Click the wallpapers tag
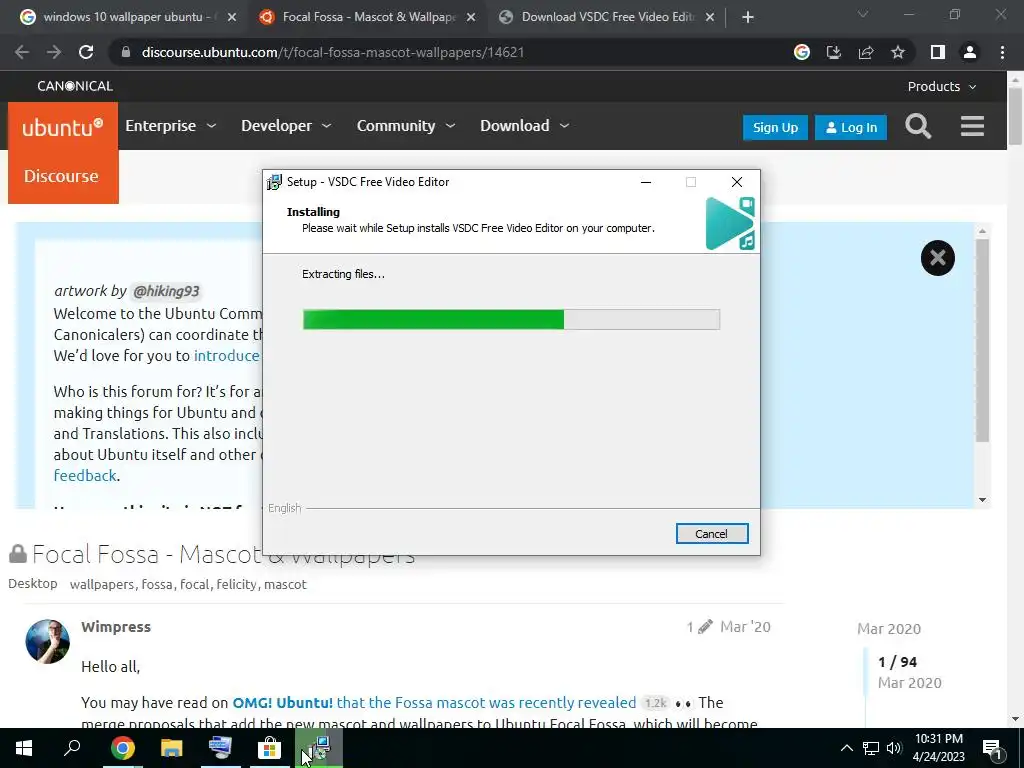The height and width of the screenshot is (768, 1024). 103,584
